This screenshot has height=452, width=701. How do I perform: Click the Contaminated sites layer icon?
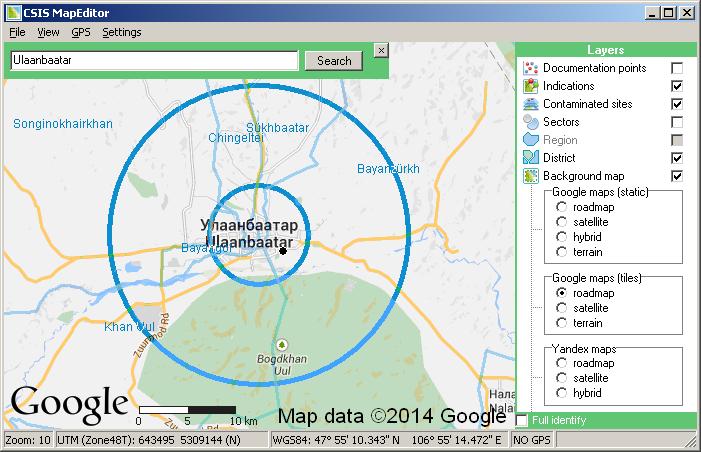(531, 104)
